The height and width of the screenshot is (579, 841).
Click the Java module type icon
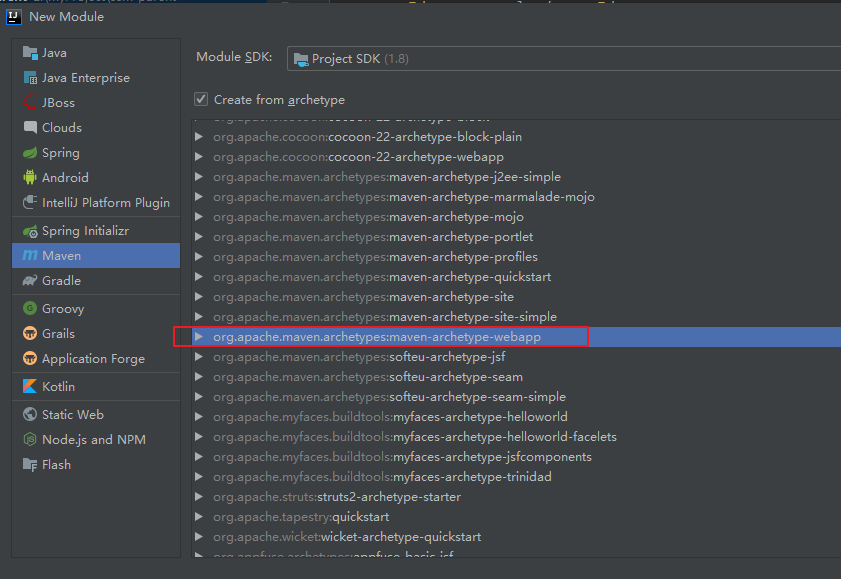30,53
